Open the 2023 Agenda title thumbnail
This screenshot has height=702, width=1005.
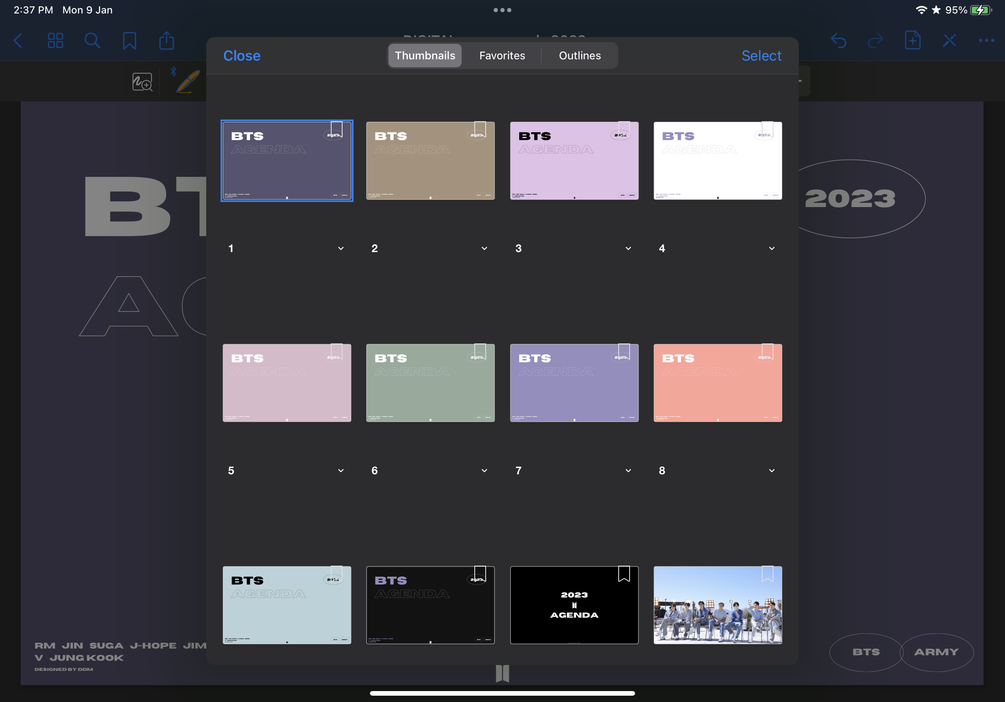(x=574, y=605)
